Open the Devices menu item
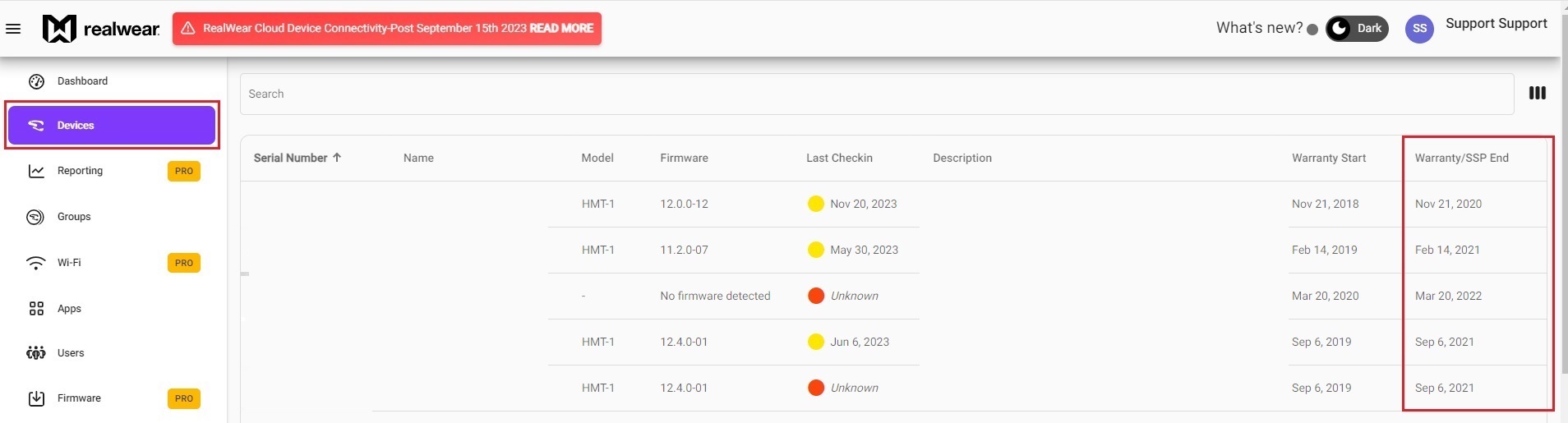The width and height of the screenshot is (1568, 423). point(112,126)
